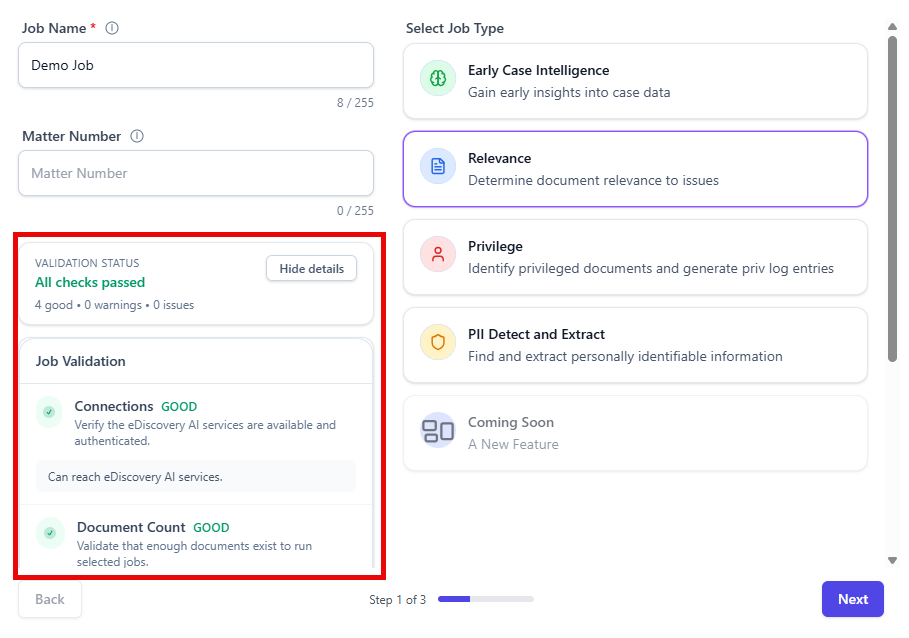
Task: Click the Connections green check icon
Action: (x=50, y=411)
